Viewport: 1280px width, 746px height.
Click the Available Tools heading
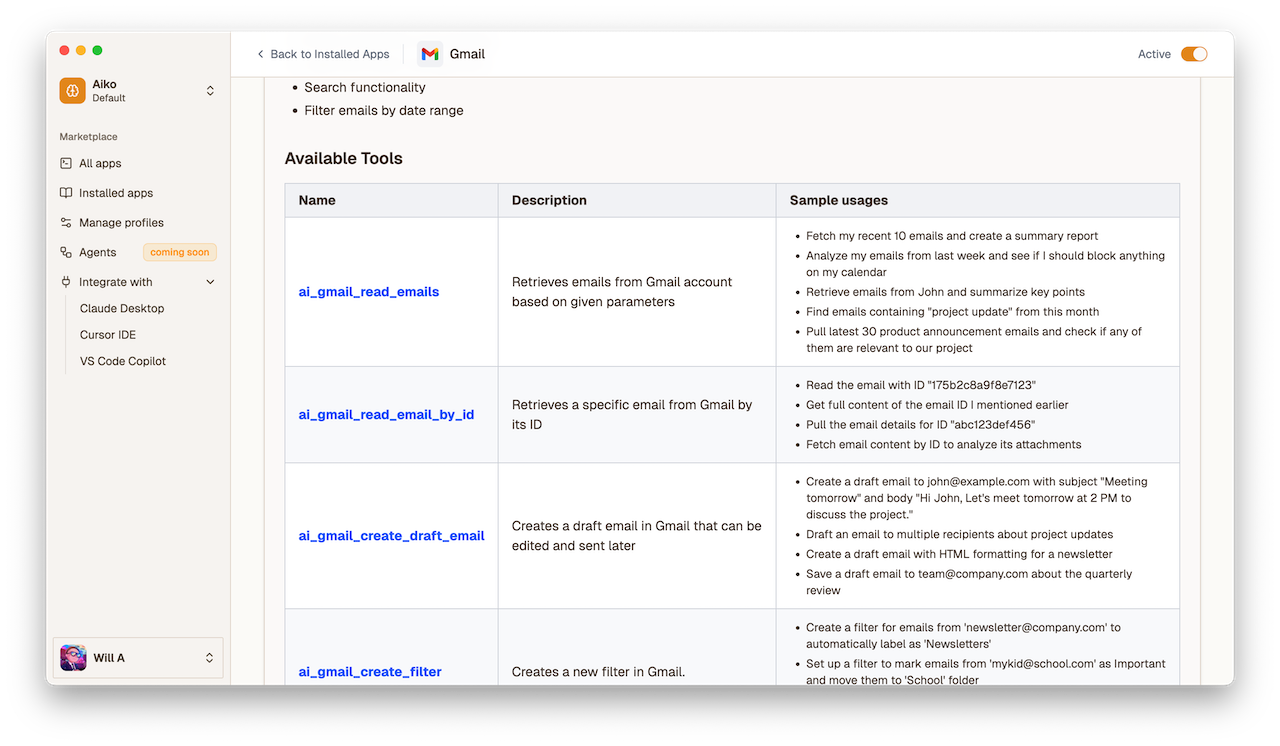[344, 158]
